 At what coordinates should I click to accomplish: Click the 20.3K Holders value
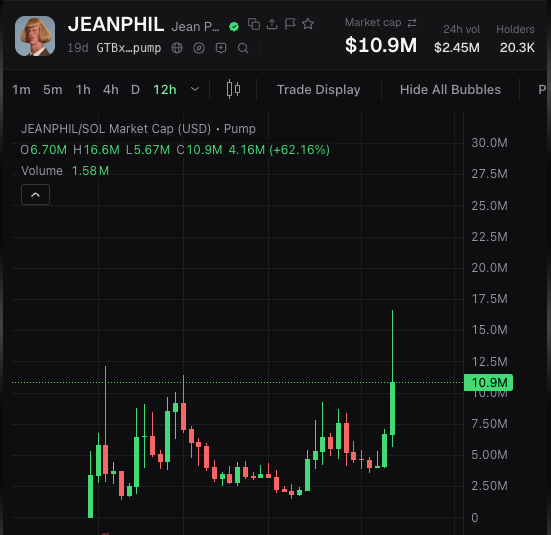517,47
